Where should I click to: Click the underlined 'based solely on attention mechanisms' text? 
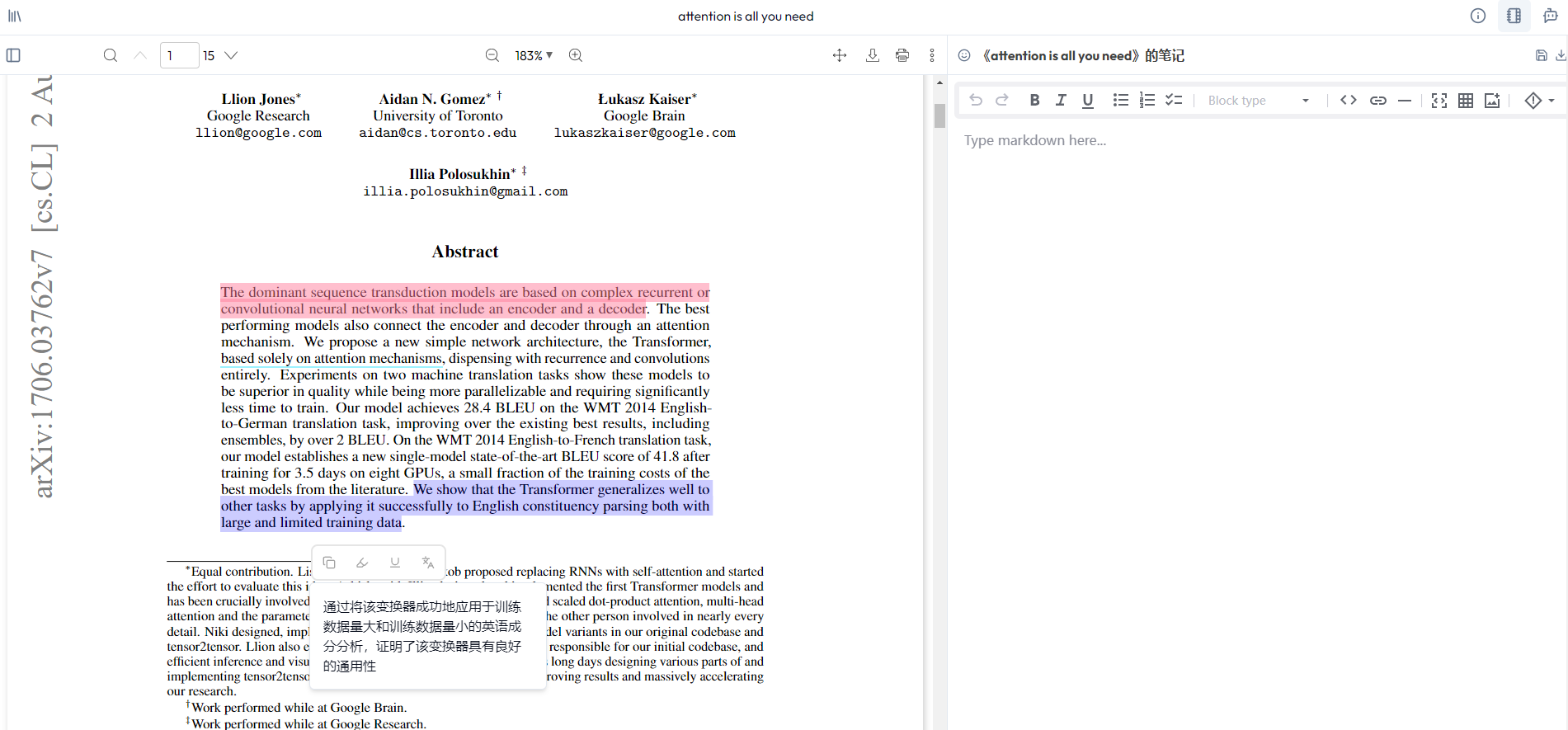[x=332, y=358]
